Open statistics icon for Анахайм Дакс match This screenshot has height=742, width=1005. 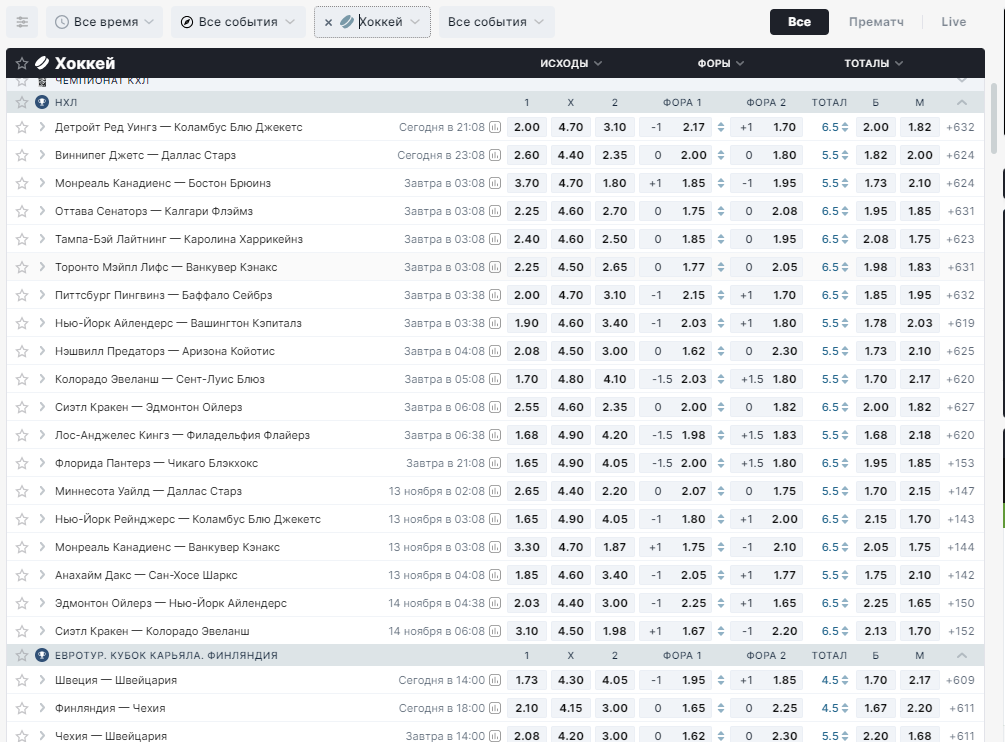coord(495,575)
